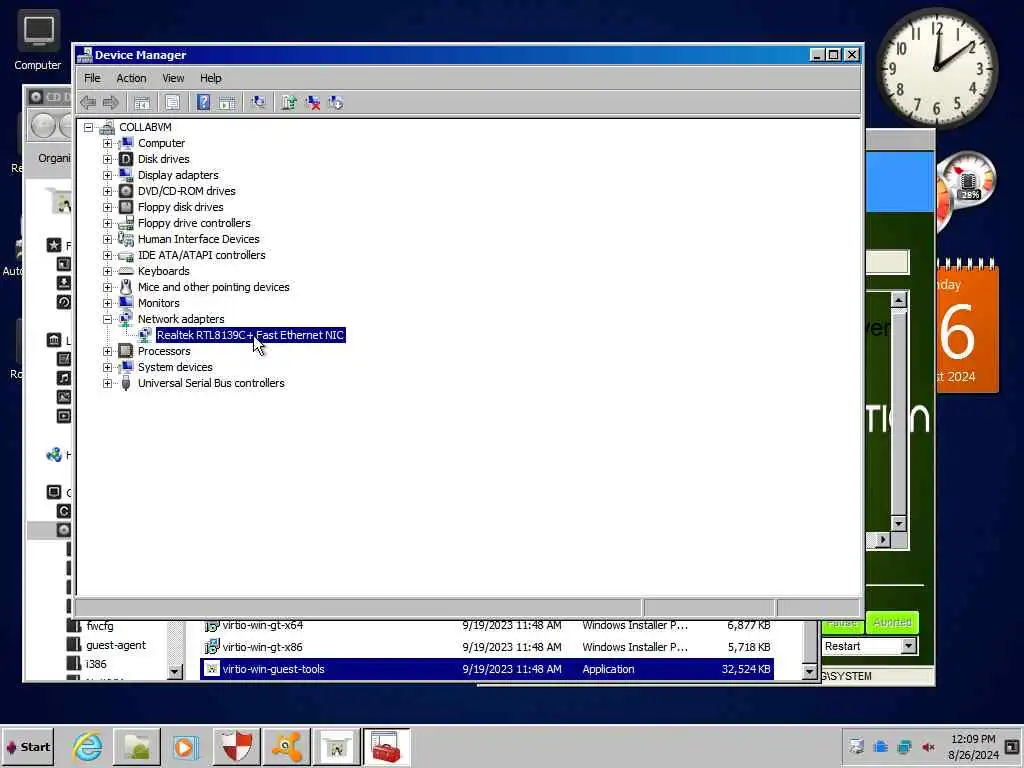
Task: Open the File menu
Action: (92, 78)
